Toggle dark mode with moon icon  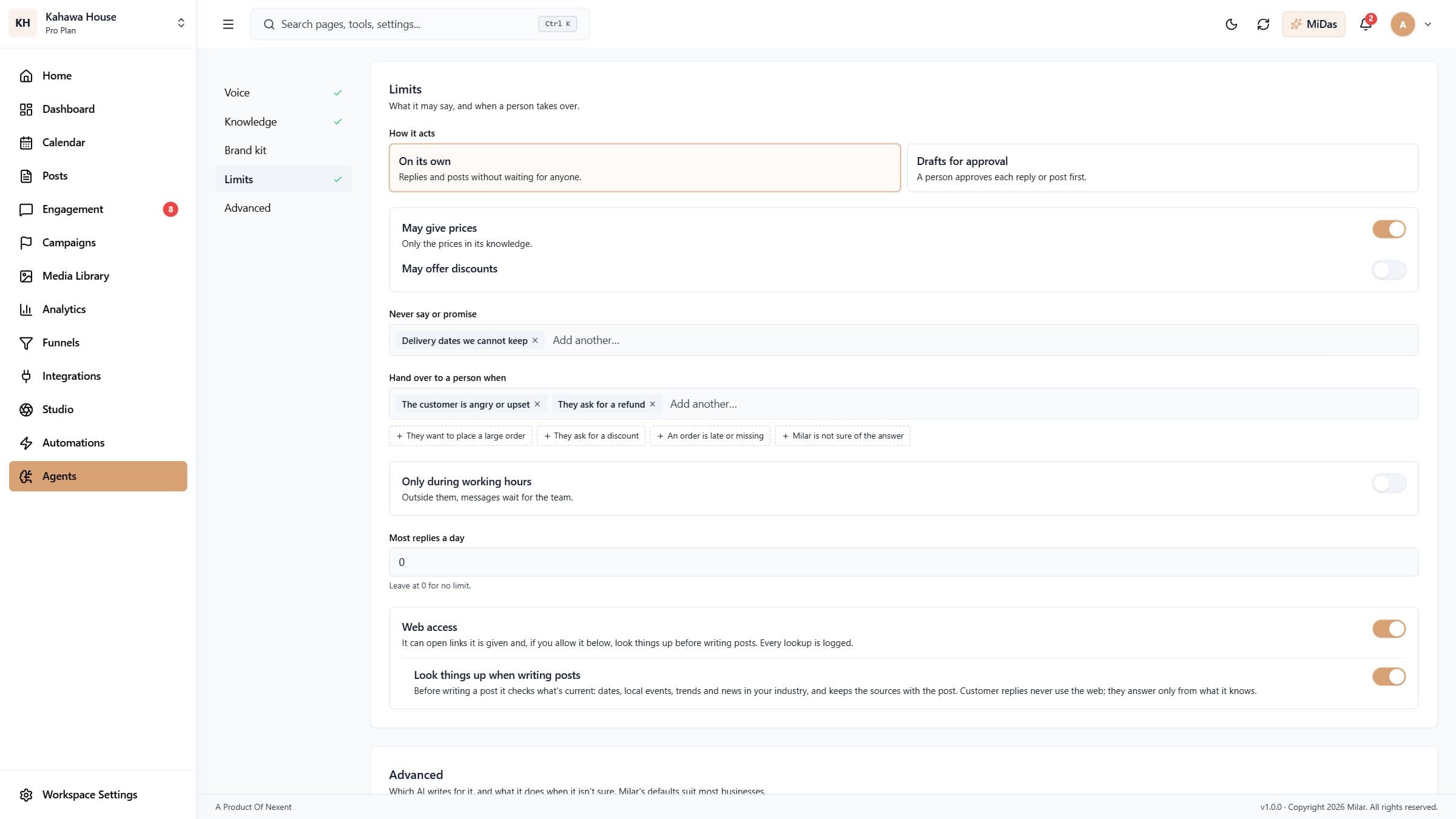click(x=1231, y=24)
